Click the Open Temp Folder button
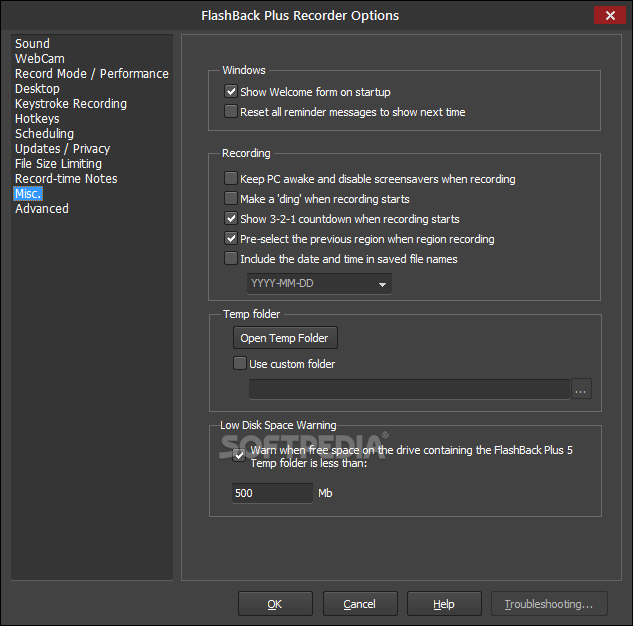633x626 pixels. [x=285, y=338]
